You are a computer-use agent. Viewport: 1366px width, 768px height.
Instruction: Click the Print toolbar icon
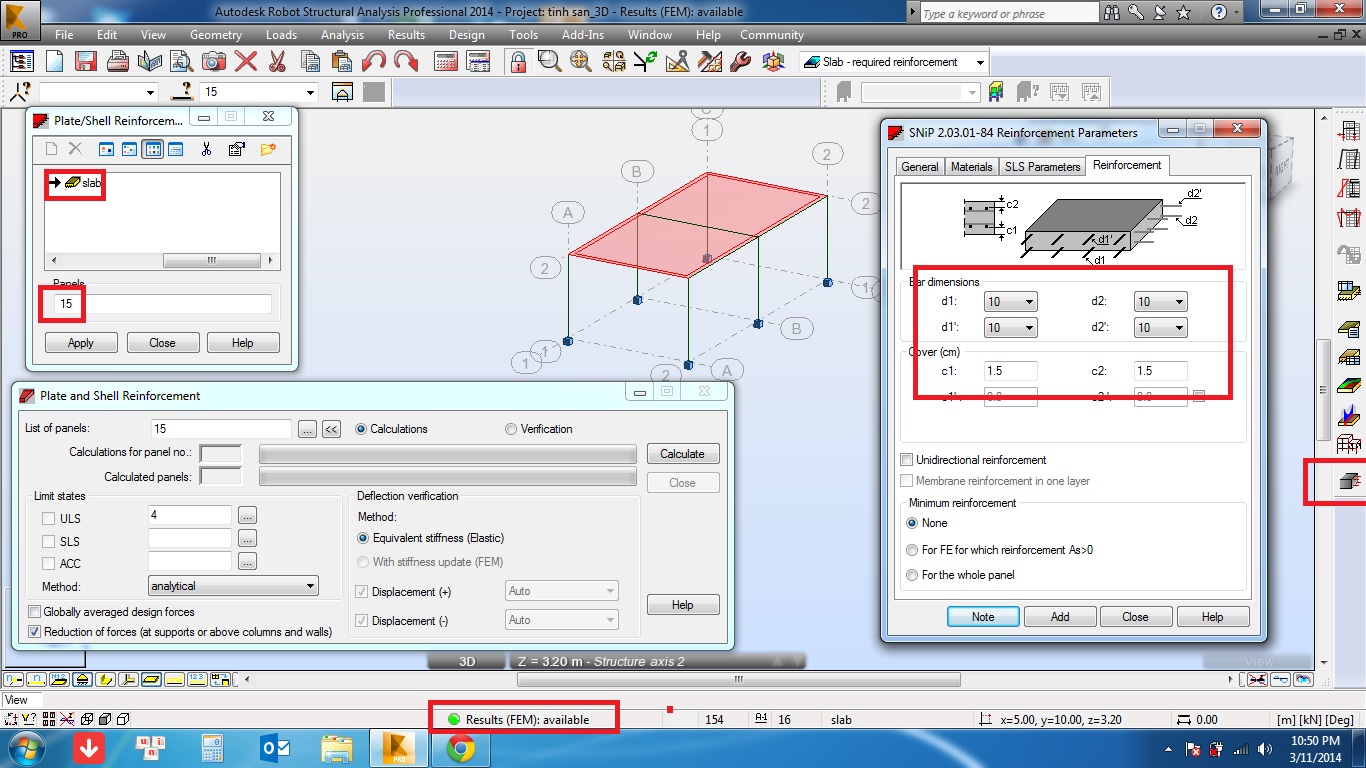(x=118, y=62)
